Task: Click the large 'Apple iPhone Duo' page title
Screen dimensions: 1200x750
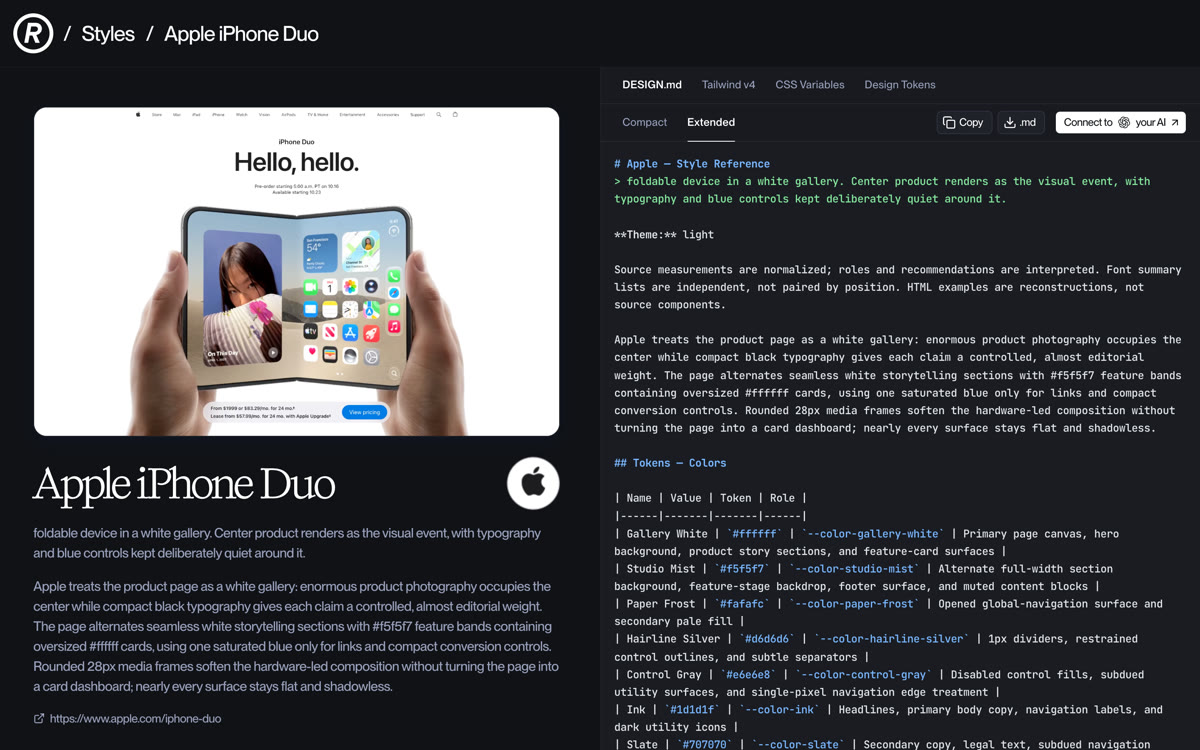Action: tap(184, 484)
